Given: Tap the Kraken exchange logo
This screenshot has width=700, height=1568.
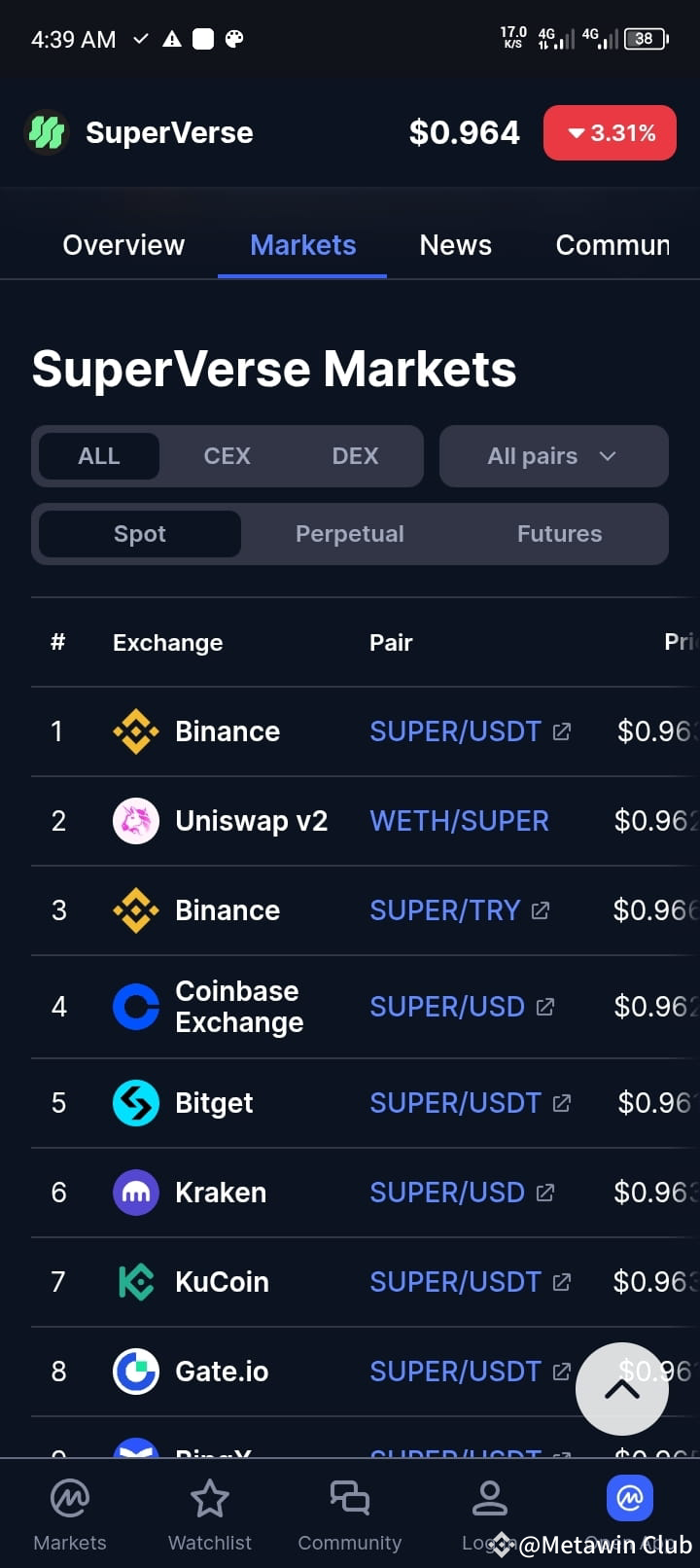Looking at the screenshot, I should tap(136, 1193).
